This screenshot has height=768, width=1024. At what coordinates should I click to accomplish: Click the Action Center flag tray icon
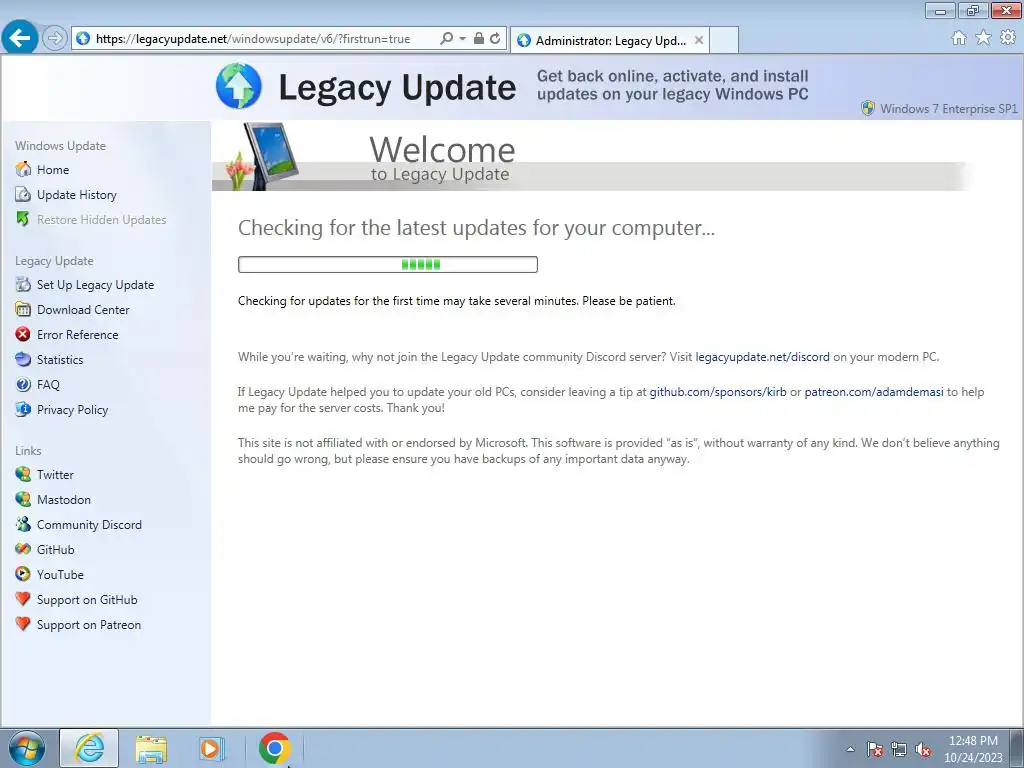point(874,749)
